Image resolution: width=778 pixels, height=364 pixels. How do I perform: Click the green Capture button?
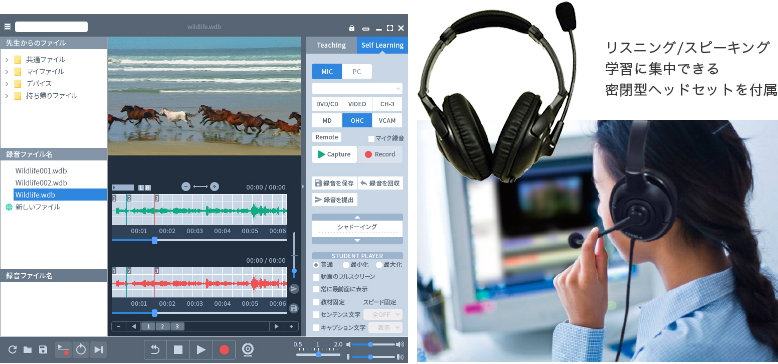pyautogui.click(x=334, y=154)
